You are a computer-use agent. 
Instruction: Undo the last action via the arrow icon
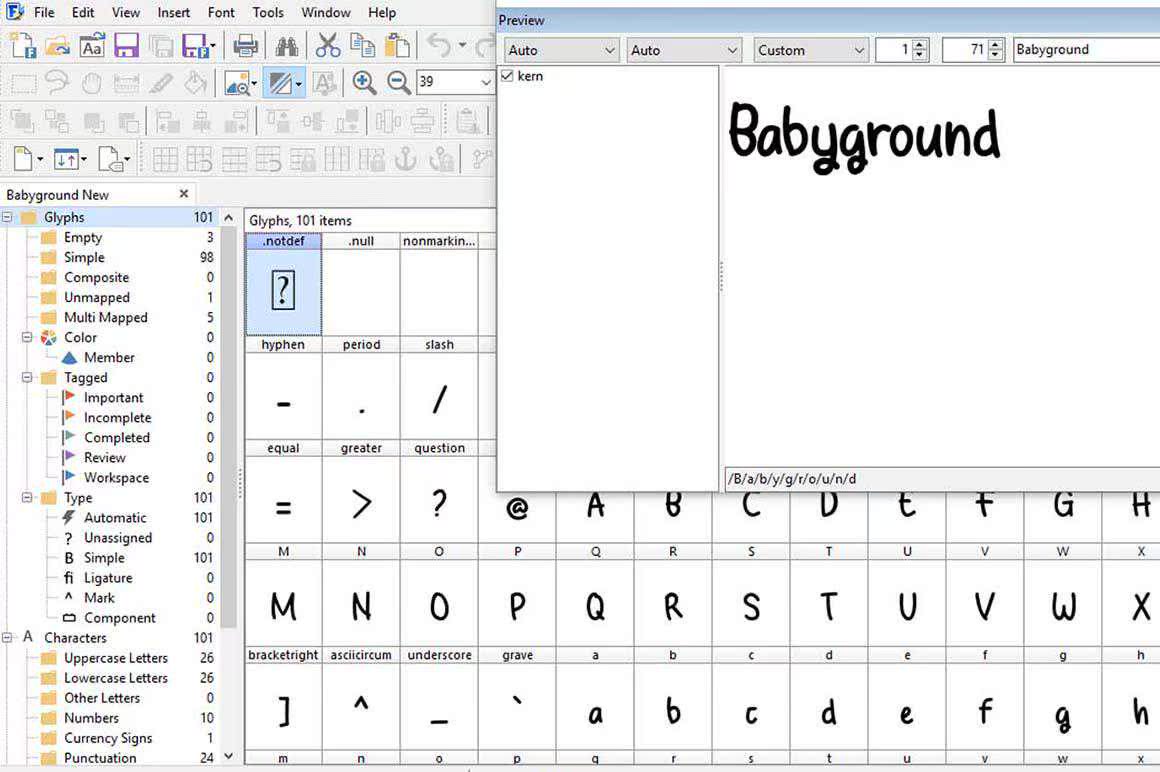pyautogui.click(x=439, y=47)
